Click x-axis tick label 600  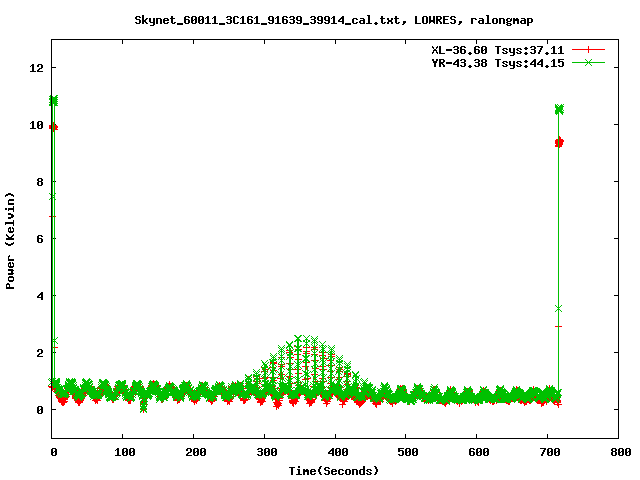tap(479, 452)
